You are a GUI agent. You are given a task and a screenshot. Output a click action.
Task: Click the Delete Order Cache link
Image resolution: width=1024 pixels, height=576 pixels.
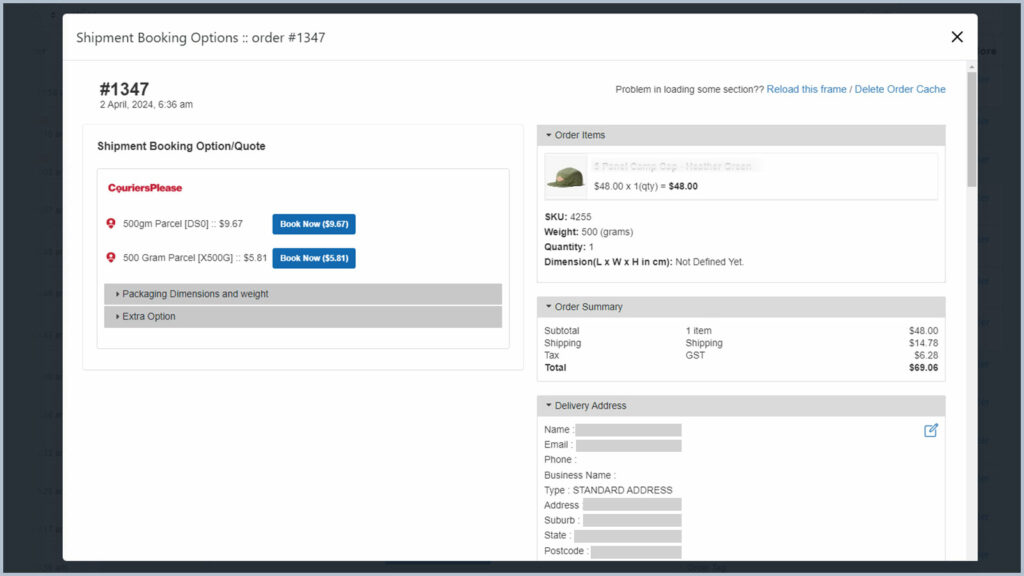pos(900,89)
